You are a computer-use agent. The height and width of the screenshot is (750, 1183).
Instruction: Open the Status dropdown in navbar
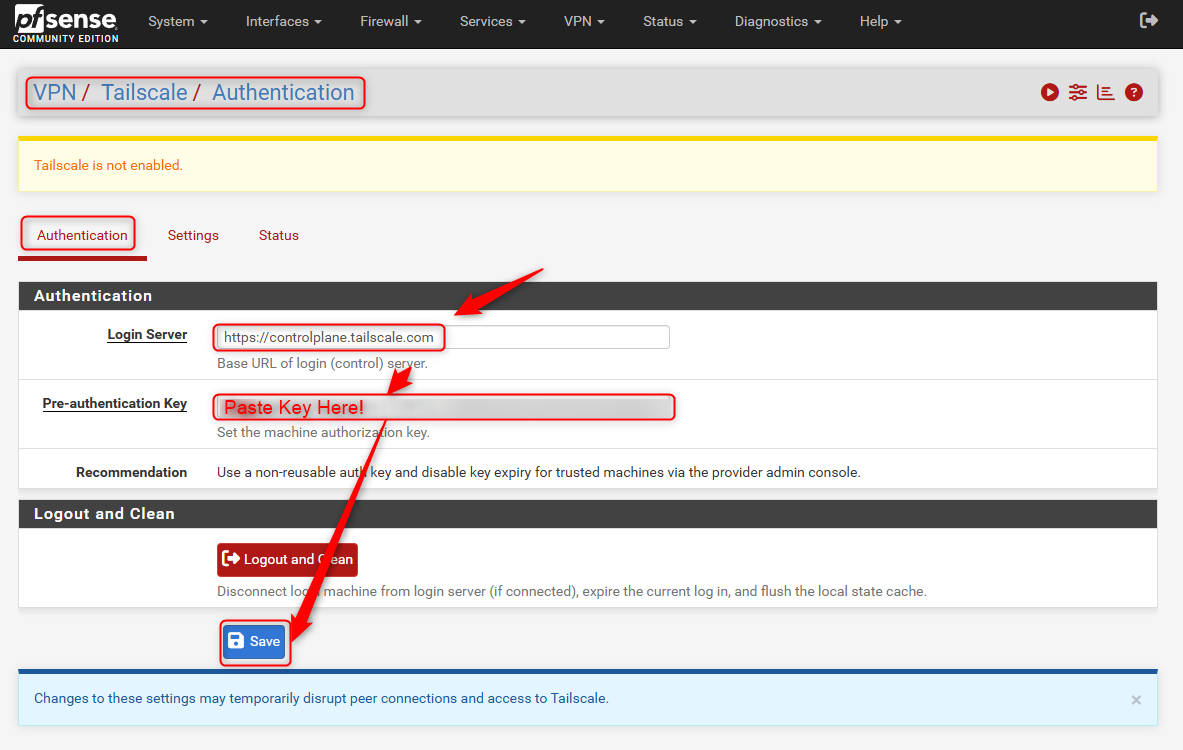[x=669, y=21]
